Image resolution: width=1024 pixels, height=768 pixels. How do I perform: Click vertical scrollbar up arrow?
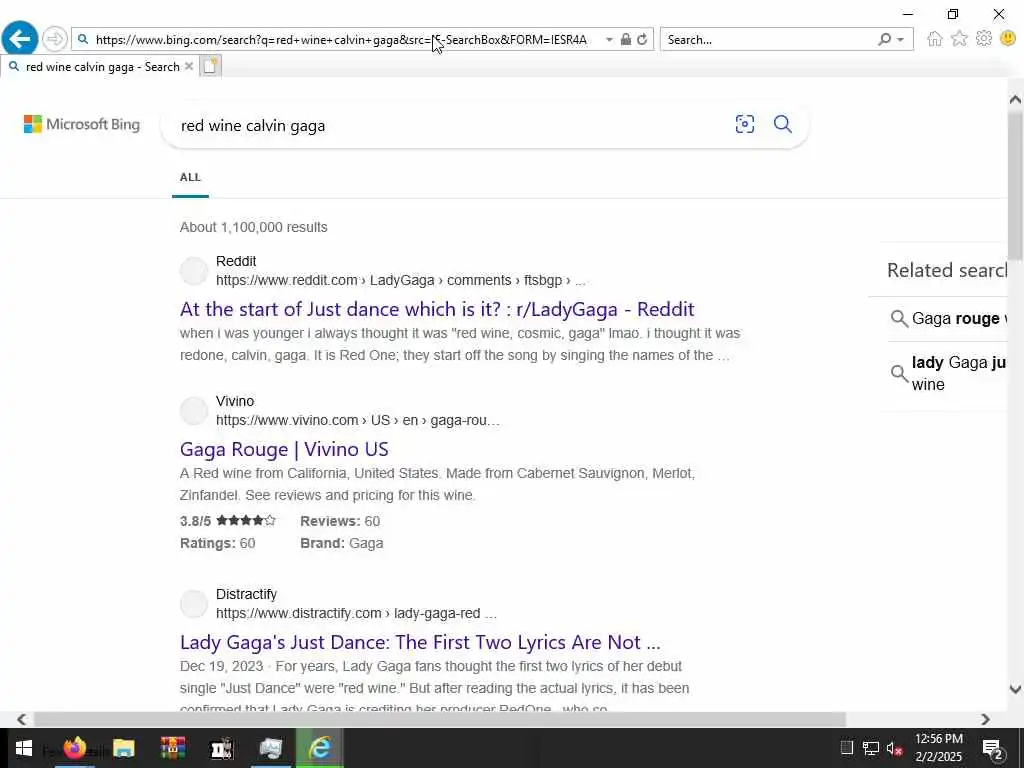click(1015, 99)
